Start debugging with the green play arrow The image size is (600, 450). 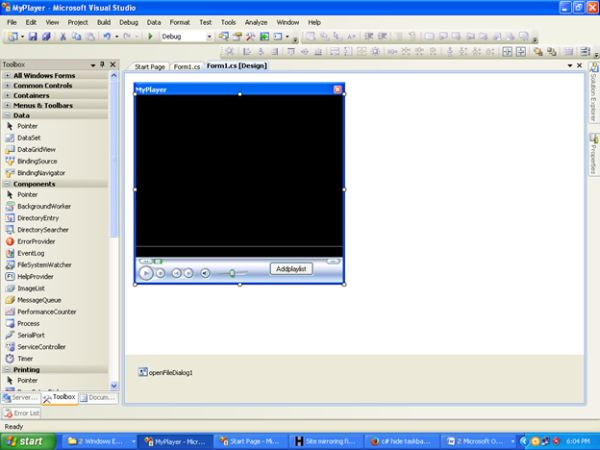click(150, 36)
